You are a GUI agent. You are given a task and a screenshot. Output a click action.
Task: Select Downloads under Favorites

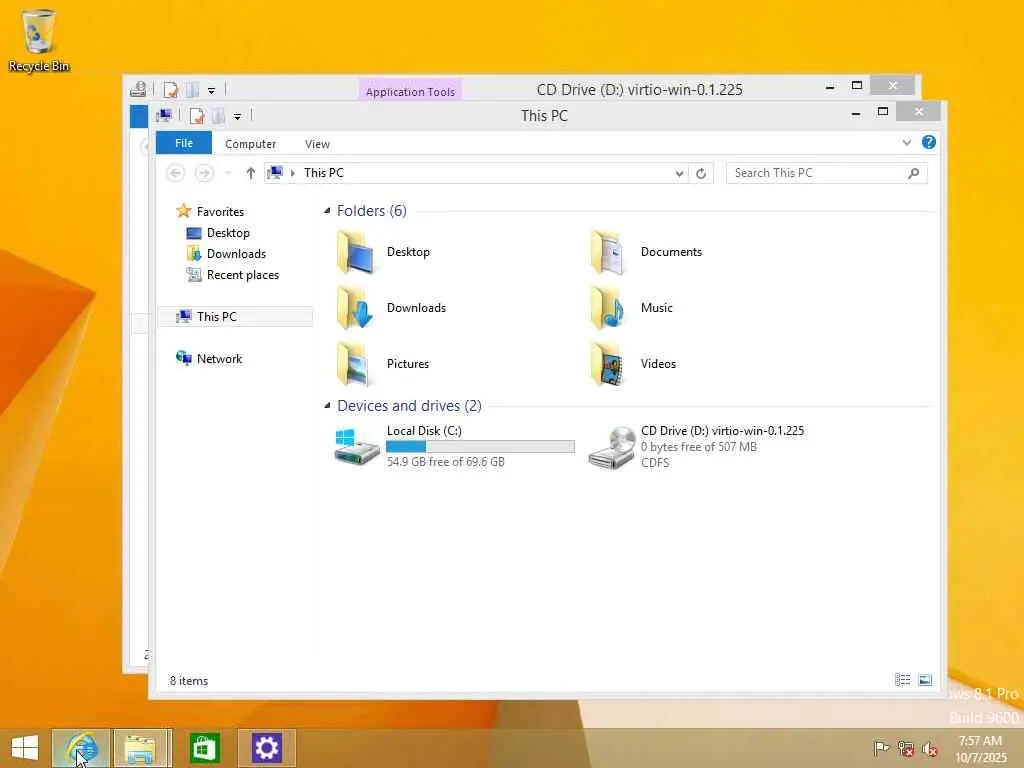(x=236, y=253)
